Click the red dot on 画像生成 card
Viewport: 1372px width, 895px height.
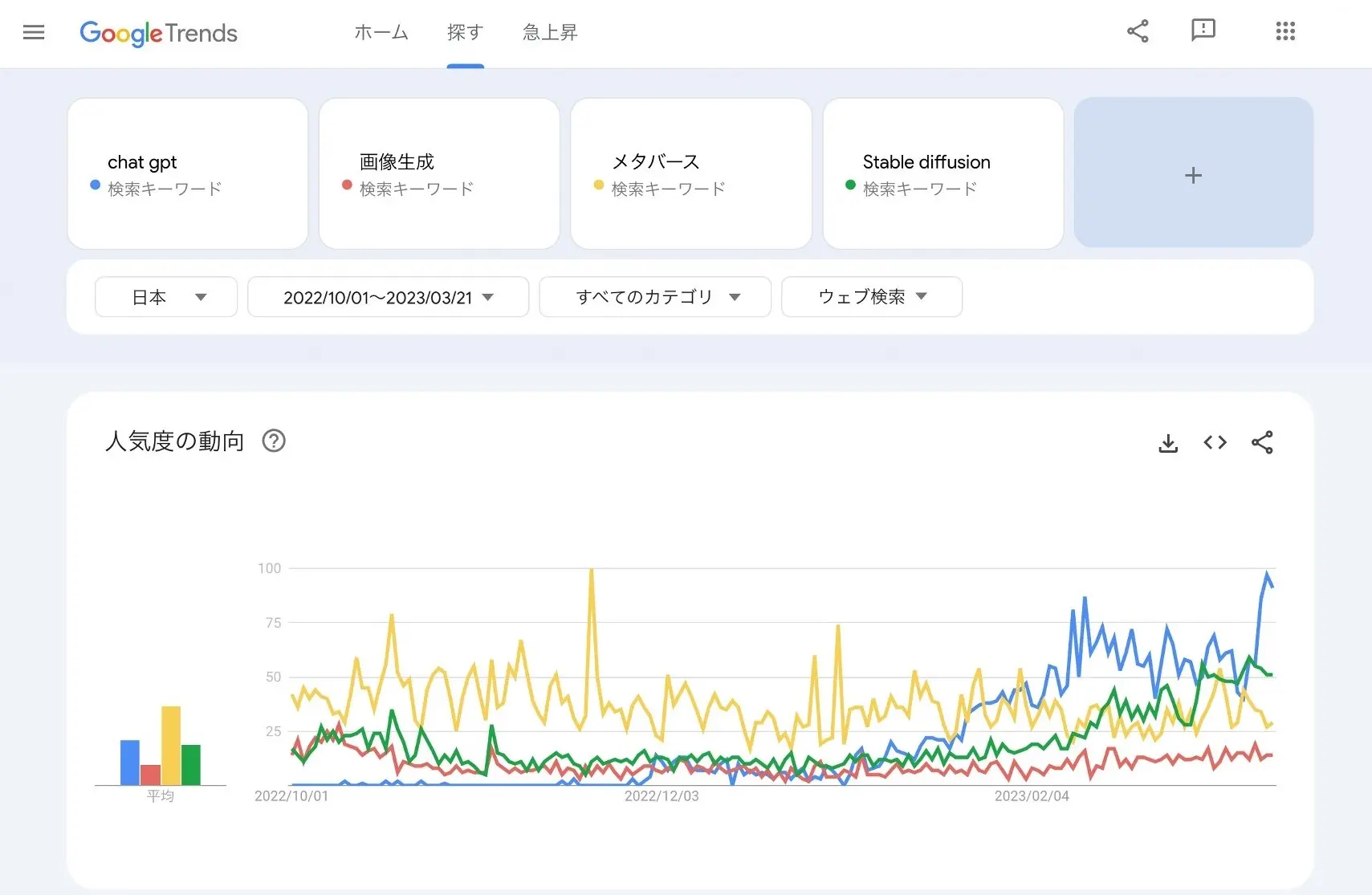pyautogui.click(x=347, y=185)
